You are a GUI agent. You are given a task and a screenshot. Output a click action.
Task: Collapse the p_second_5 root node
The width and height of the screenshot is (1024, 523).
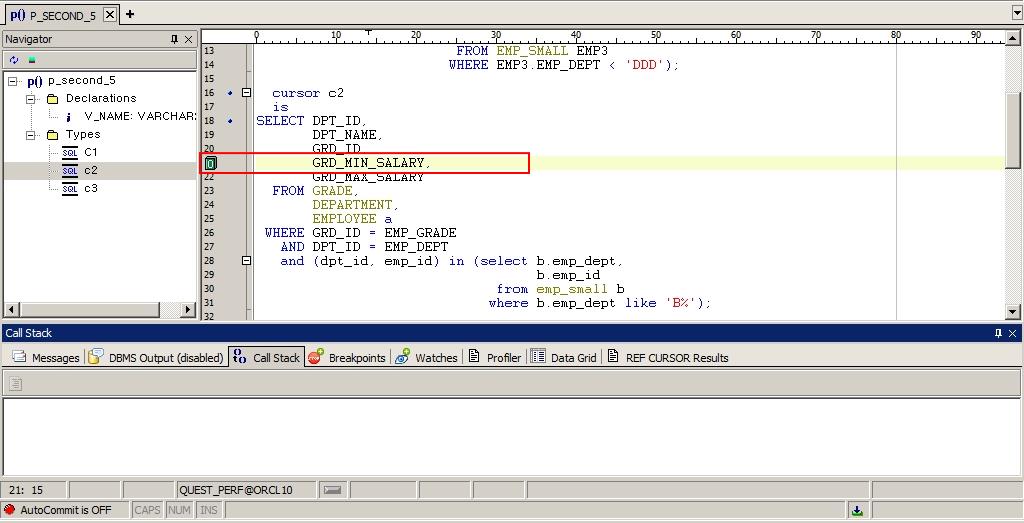(13, 81)
